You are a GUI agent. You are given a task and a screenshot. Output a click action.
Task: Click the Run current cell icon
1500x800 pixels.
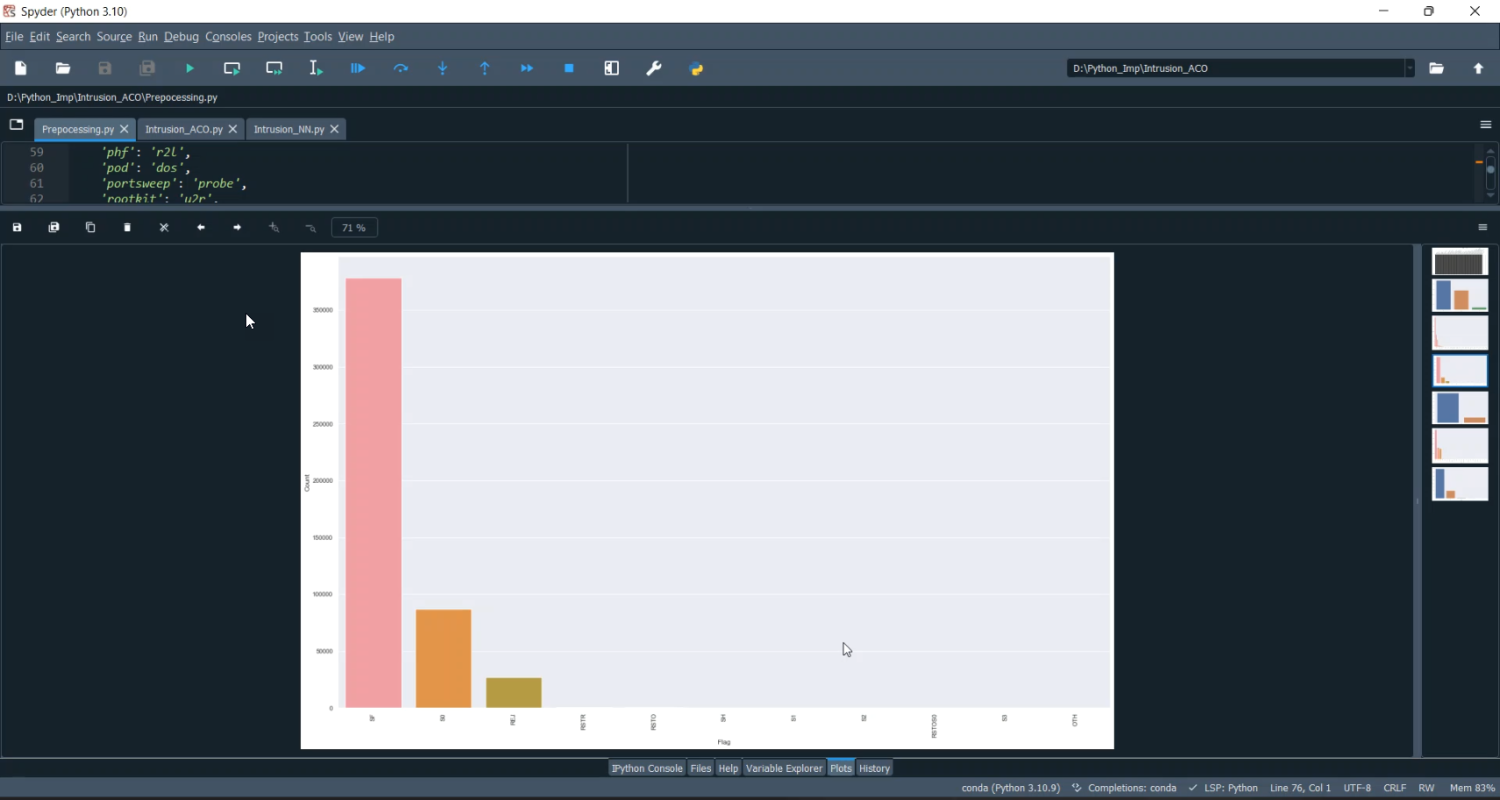point(232,68)
